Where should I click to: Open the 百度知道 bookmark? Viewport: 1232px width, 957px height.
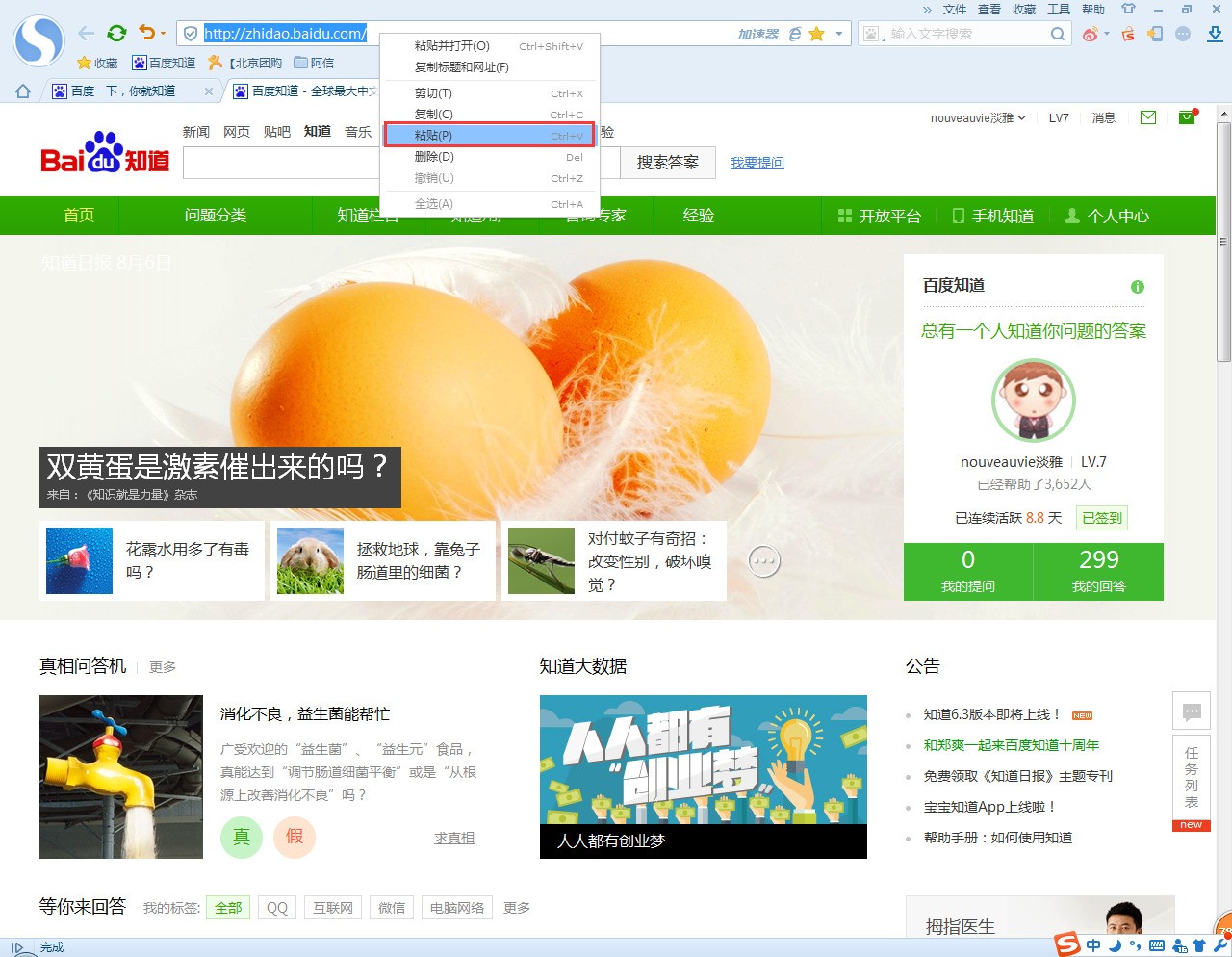pos(164,63)
